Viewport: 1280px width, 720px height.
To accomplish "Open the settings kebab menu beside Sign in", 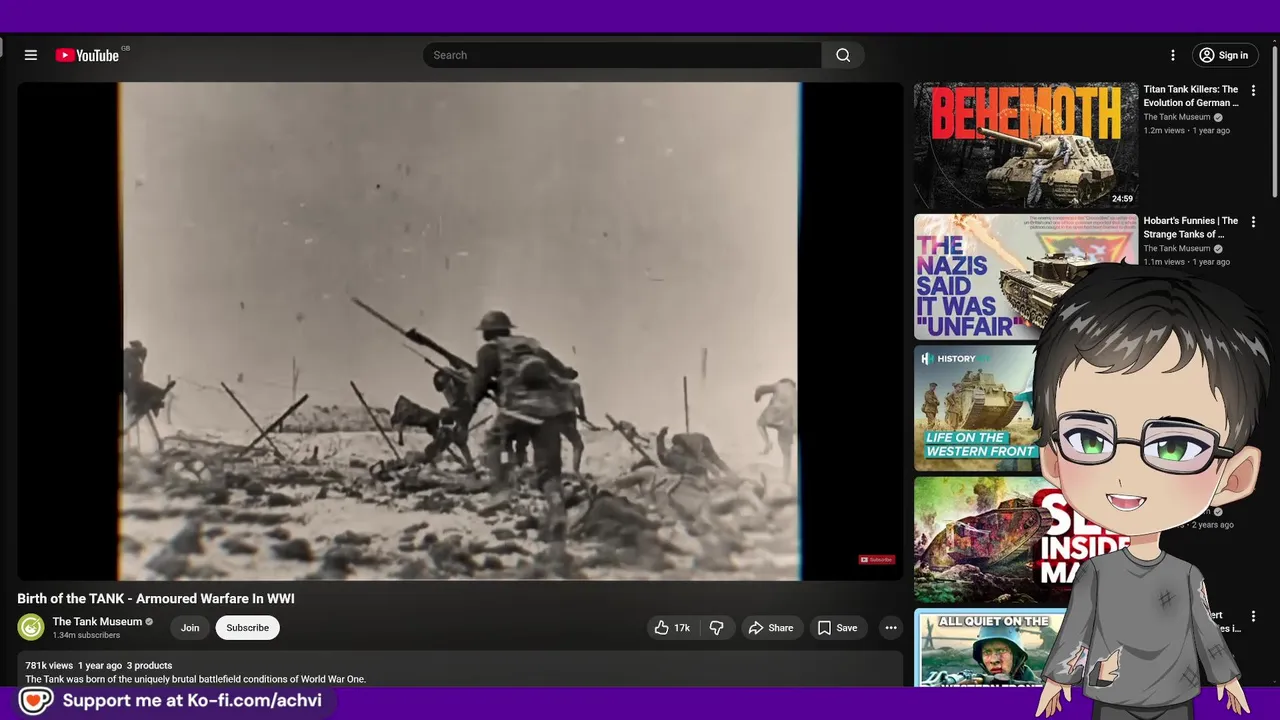I will pyautogui.click(x=1173, y=55).
